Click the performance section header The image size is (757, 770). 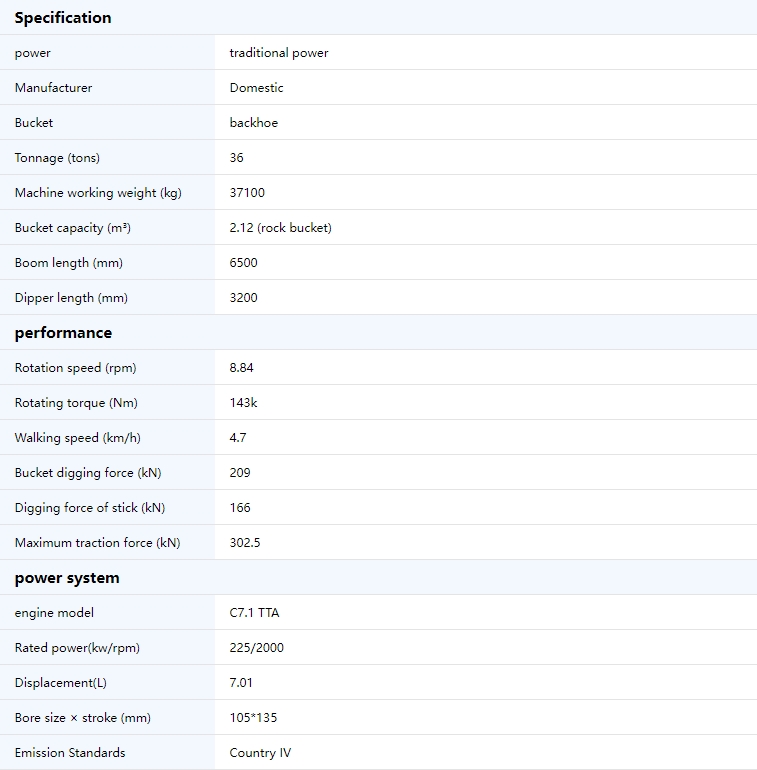click(x=63, y=333)
